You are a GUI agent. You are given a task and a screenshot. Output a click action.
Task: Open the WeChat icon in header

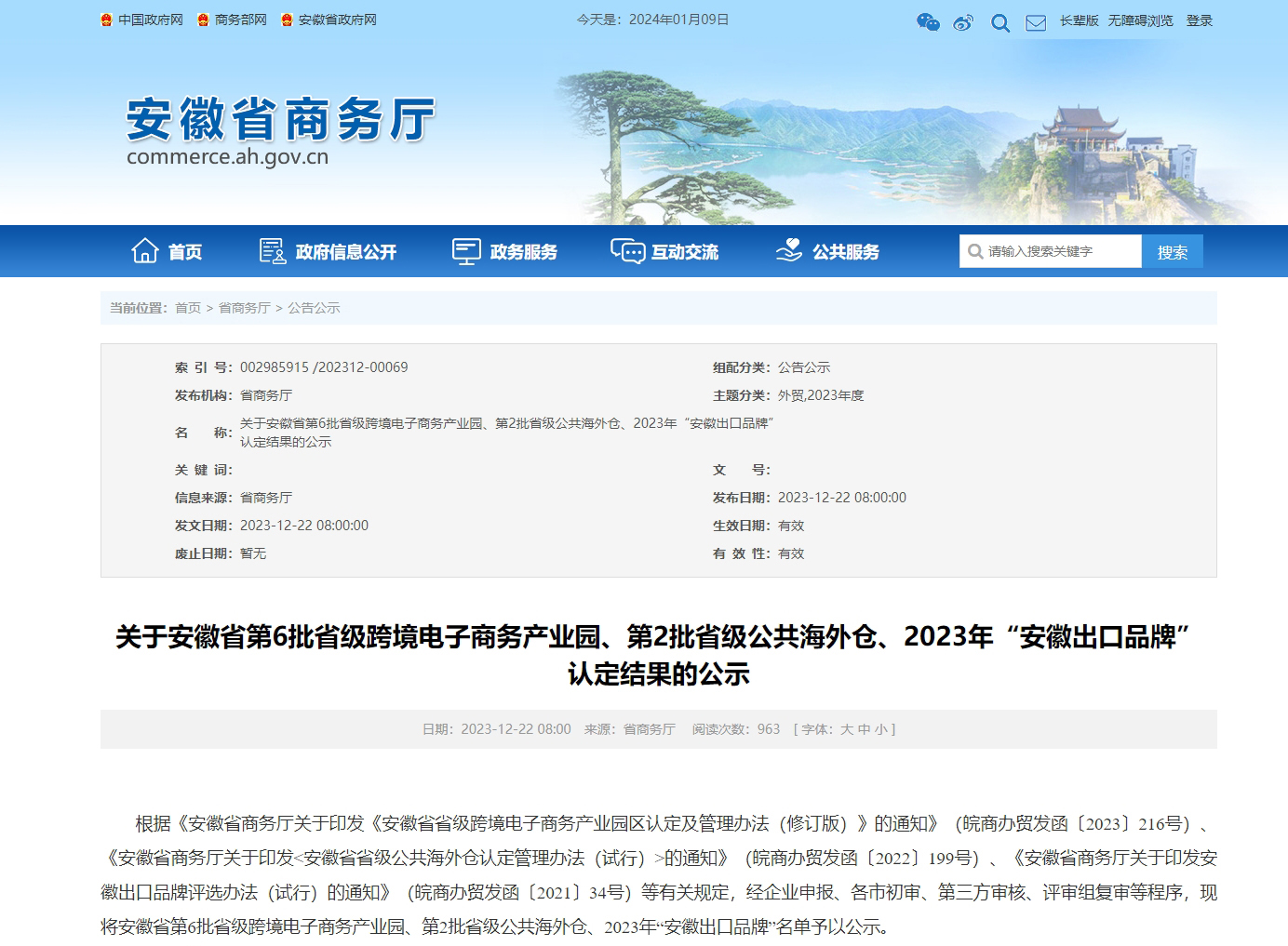927,21
